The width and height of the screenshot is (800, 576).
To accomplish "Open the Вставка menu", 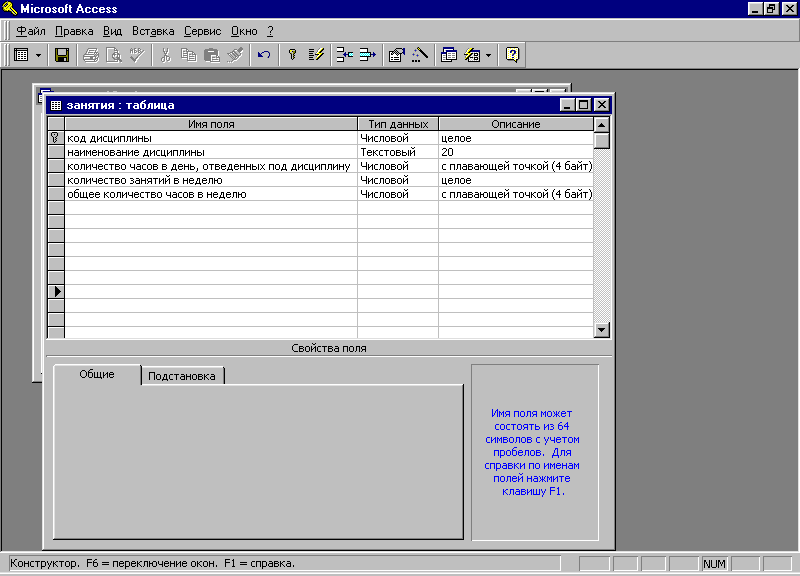I will pos(153,31).
